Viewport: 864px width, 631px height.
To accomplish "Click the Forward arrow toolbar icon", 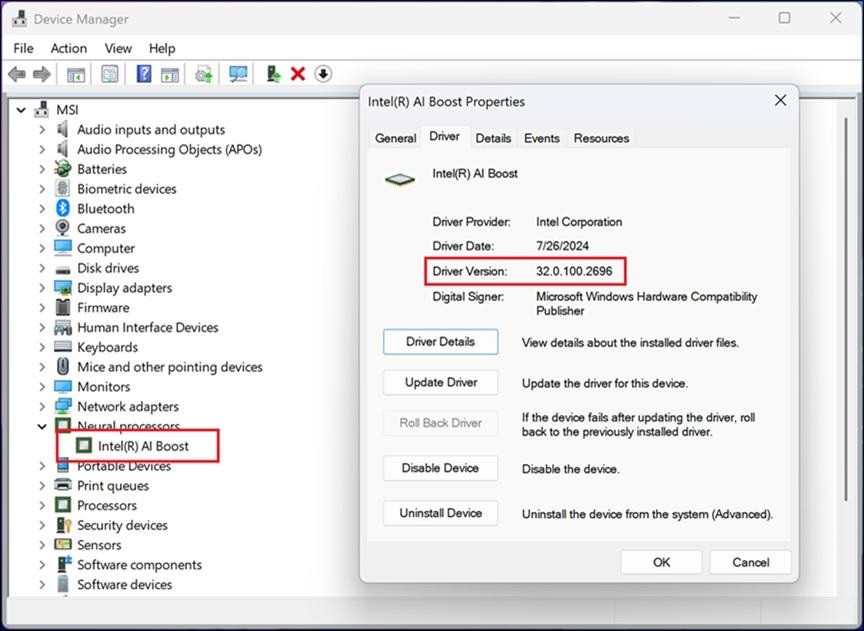I will pyautogui.click(x=42, y=74).
